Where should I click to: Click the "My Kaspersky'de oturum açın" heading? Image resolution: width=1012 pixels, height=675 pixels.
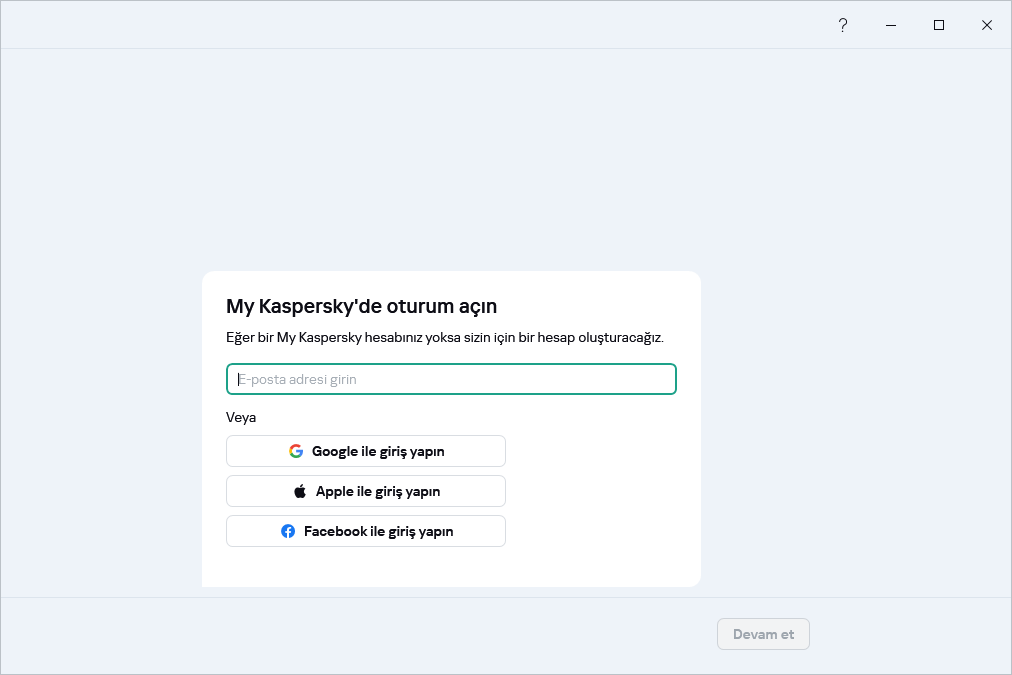(x=362, y=306)
